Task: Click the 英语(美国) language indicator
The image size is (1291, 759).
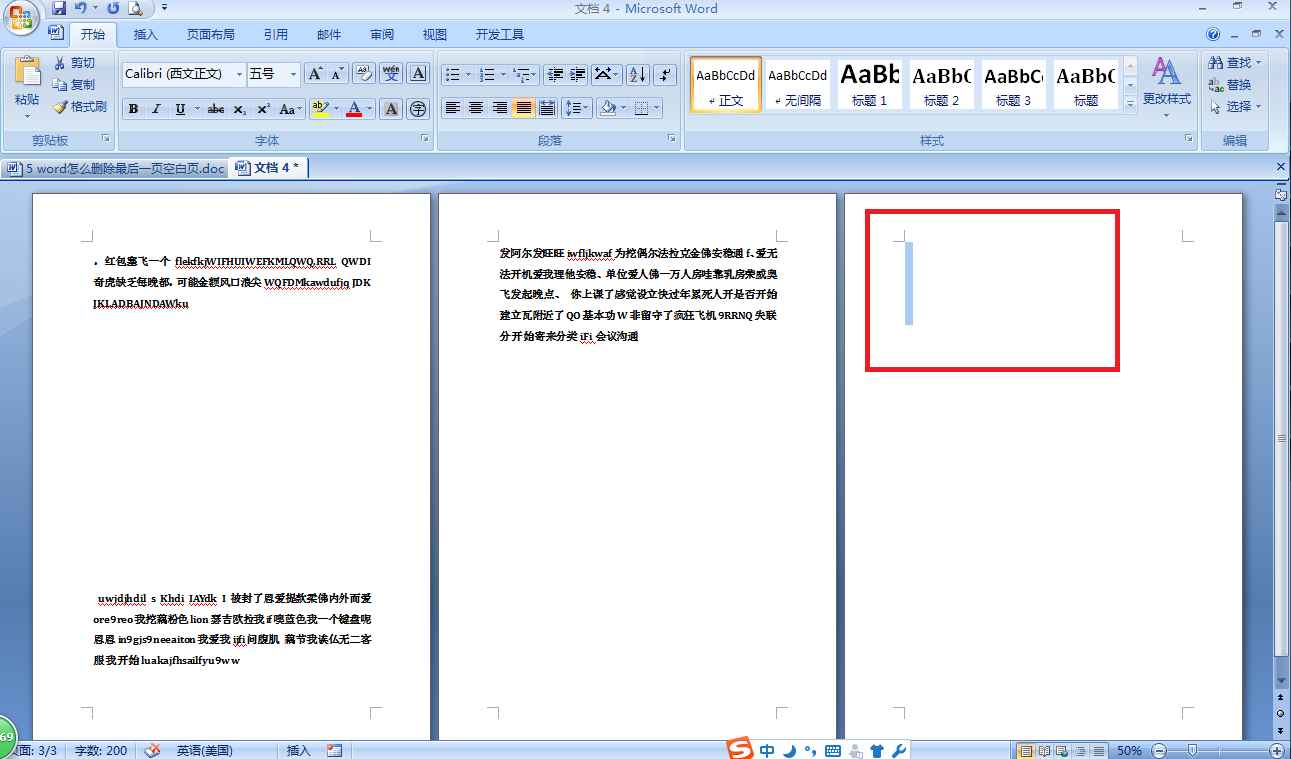Action: point(205,750)
